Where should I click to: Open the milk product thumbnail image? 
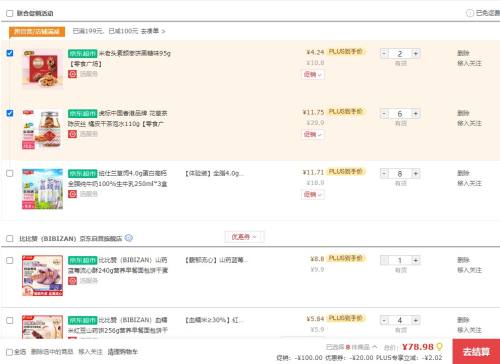[42, 189]
